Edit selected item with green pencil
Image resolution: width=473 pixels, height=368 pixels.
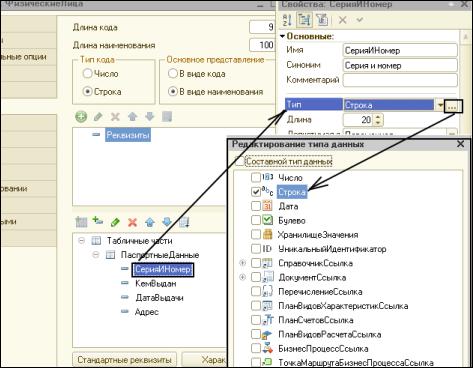(x=115, y=222)
